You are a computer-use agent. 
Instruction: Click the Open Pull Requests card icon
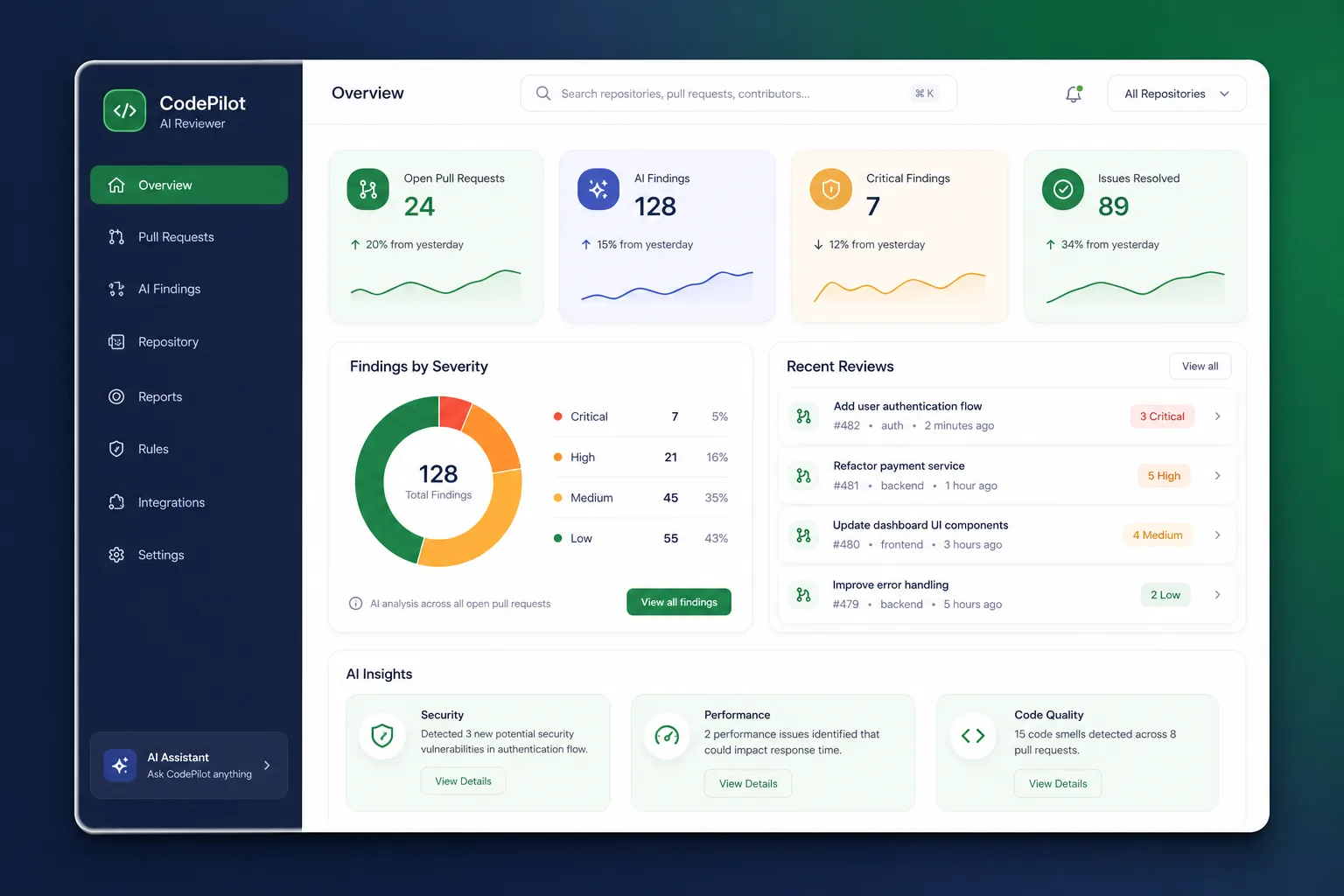coord(367,189)
